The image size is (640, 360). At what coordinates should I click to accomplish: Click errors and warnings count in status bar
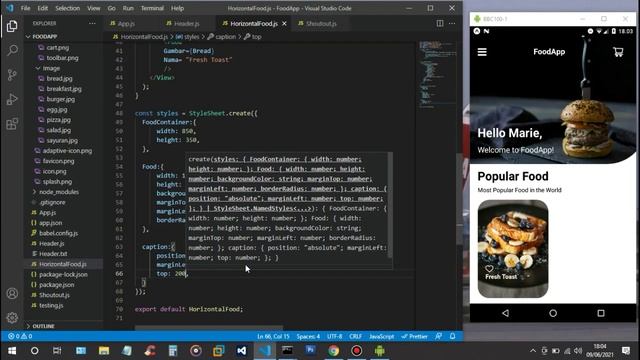tap(20, 336)
